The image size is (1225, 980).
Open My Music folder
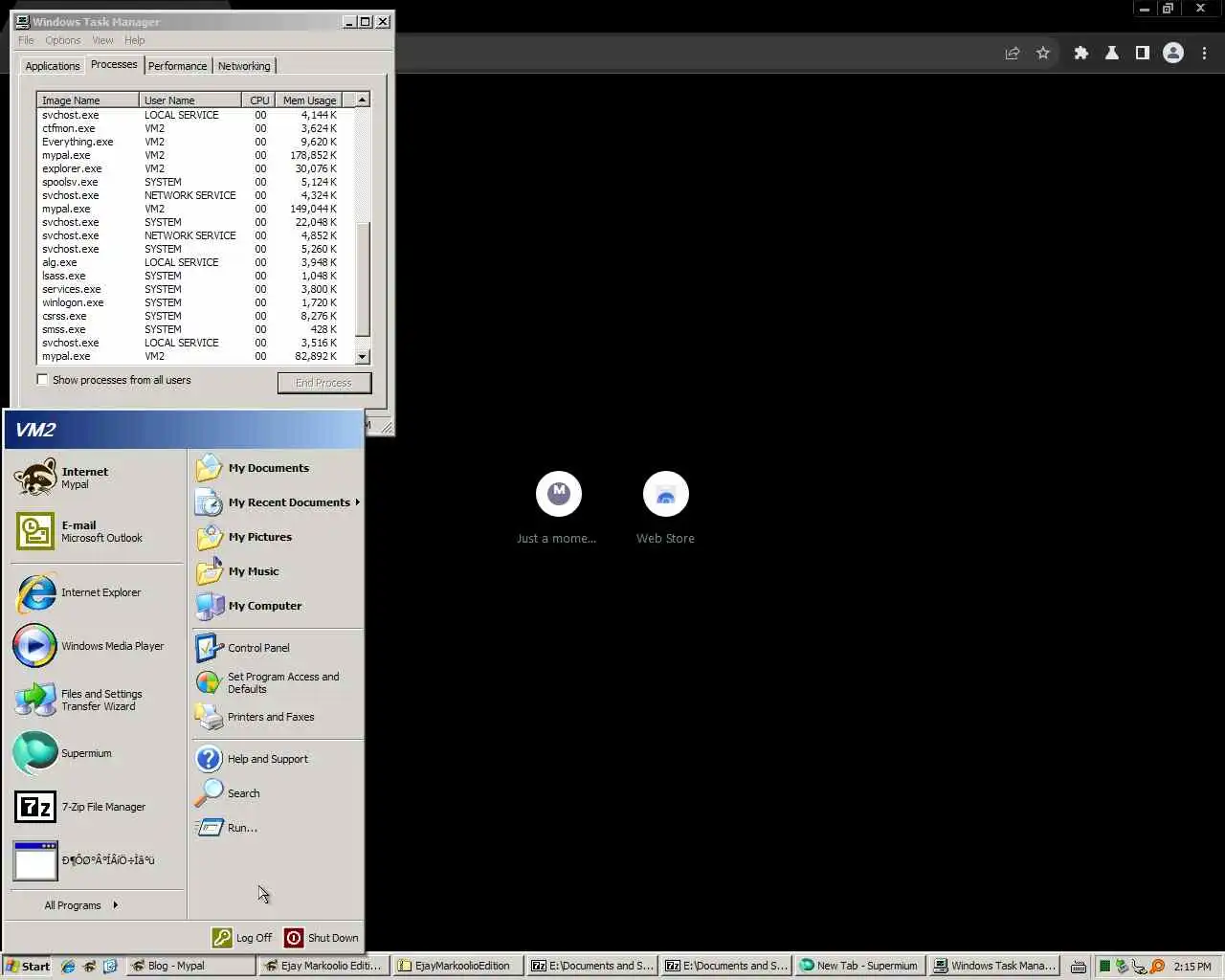tap(278, 571)
